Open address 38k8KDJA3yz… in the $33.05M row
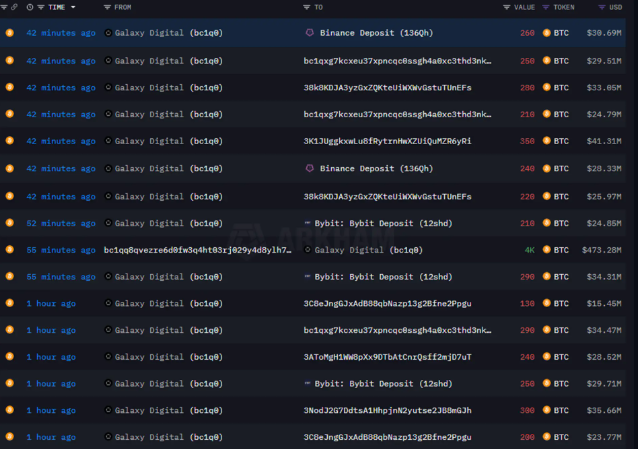Viewport: 638px width, 449px height. point(387,88)
